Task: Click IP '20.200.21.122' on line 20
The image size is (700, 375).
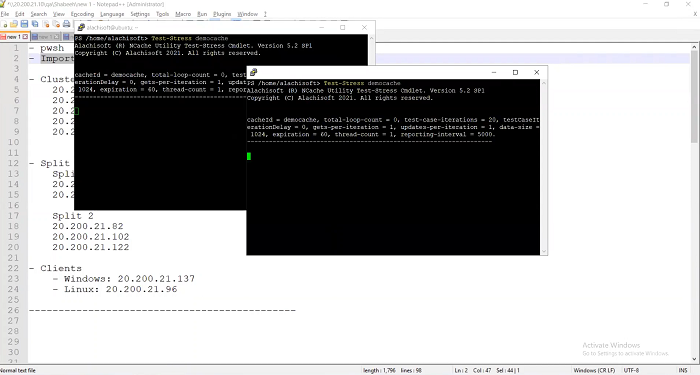Action: (91, 247)
